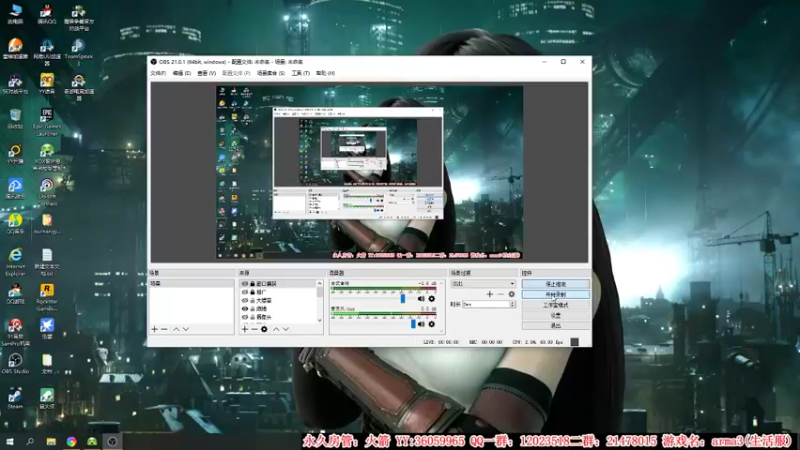Toggle visibility eye of the fourth source row
This screenshot has height=450, width=800.
pyautogui.click(x=244, y=309)
